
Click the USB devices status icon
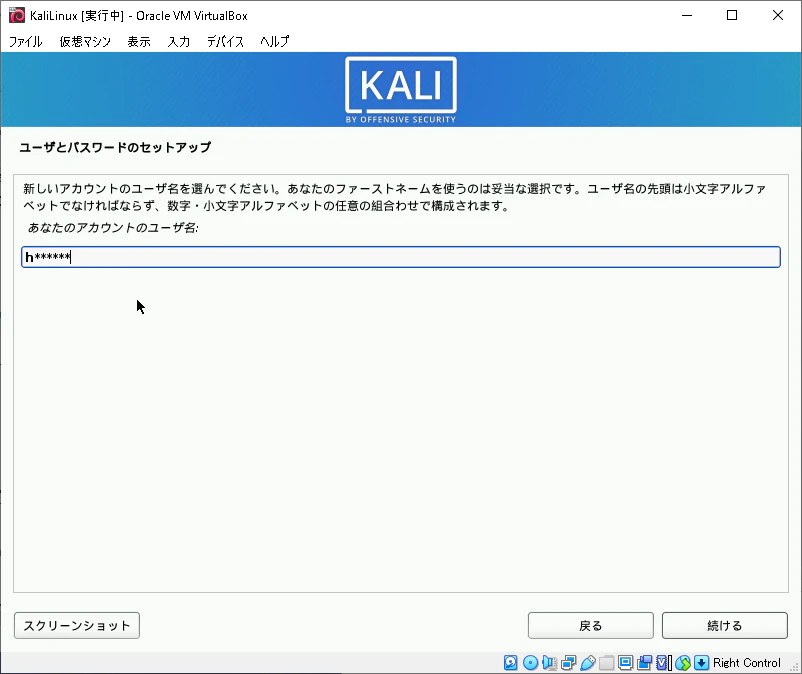(x=588, y=663)
